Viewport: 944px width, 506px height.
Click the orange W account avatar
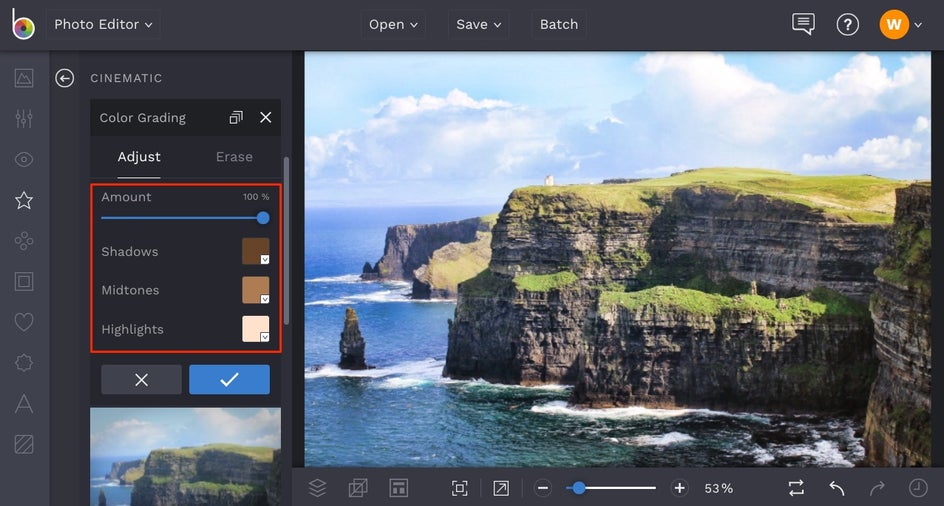point(894,25)
